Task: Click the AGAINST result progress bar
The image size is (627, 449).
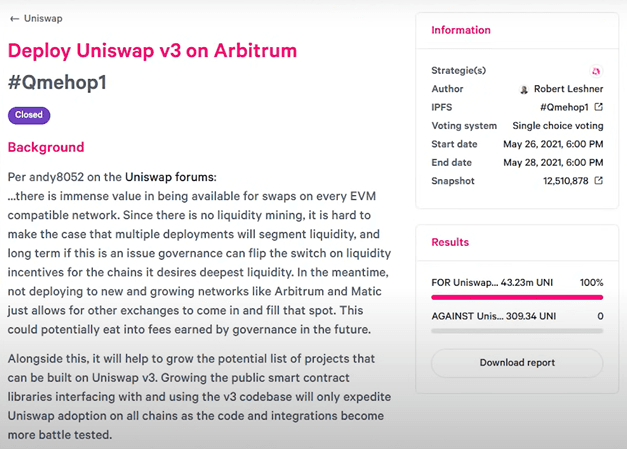Action: [517, 331]
